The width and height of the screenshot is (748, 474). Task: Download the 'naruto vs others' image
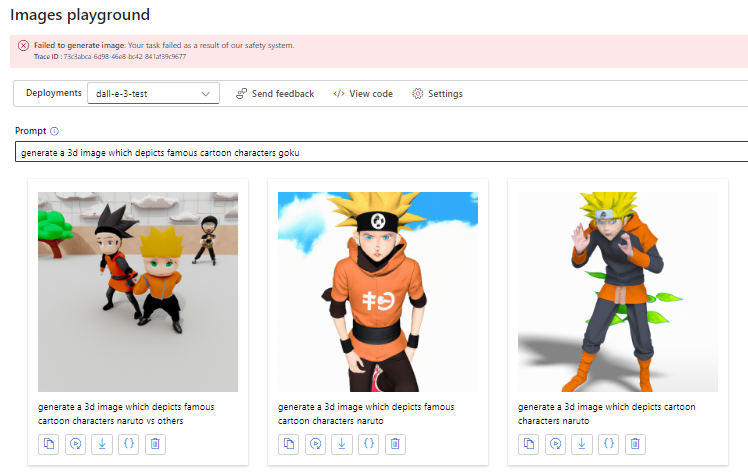[x=102, y=444]
